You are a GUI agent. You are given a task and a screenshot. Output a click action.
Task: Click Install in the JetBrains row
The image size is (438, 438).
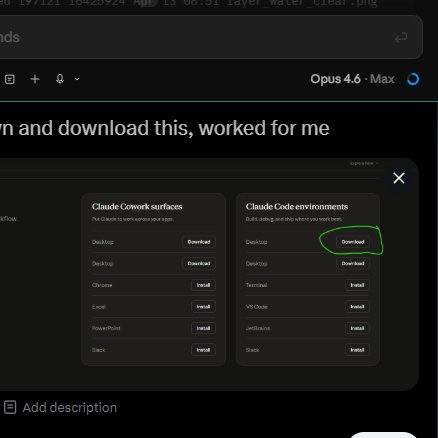[x=357, y=328]
